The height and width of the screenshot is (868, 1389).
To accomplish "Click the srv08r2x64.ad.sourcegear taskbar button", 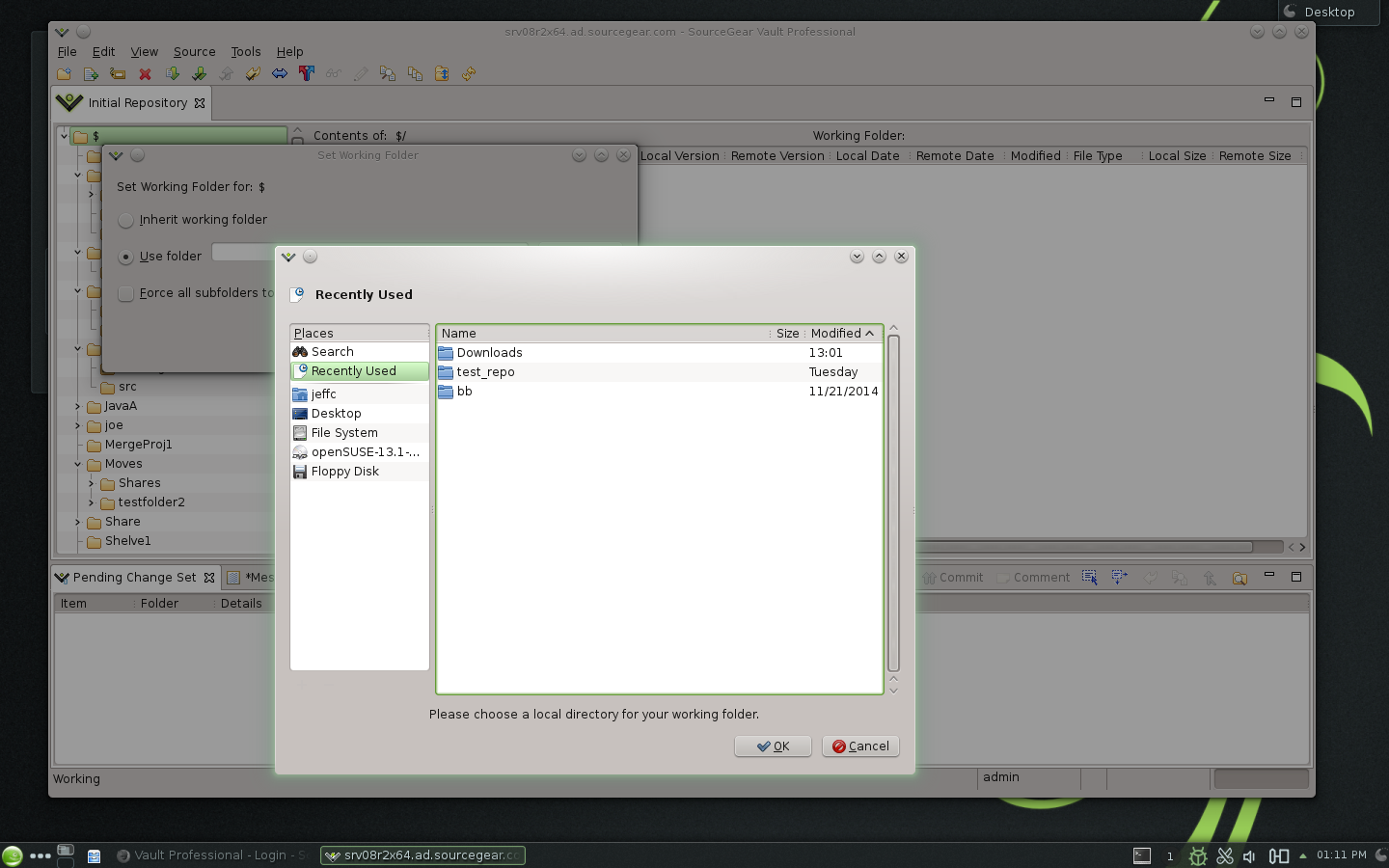I will click(423, 855).
